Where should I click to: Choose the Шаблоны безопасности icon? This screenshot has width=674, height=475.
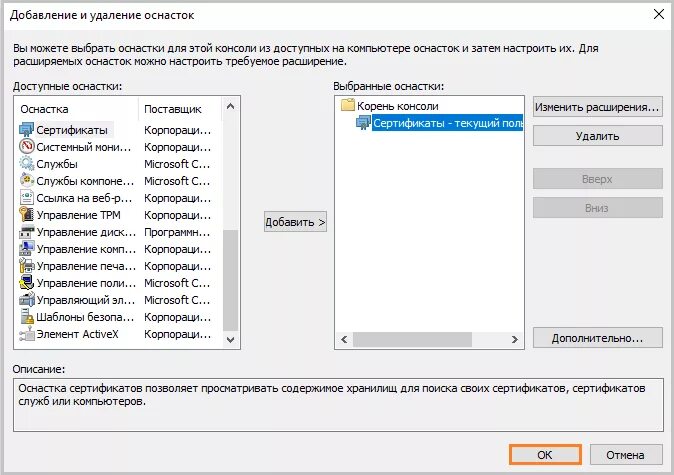(27, 317)
